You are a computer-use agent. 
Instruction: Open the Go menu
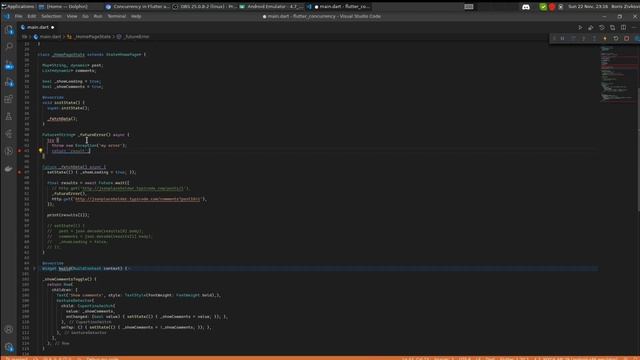85,16
